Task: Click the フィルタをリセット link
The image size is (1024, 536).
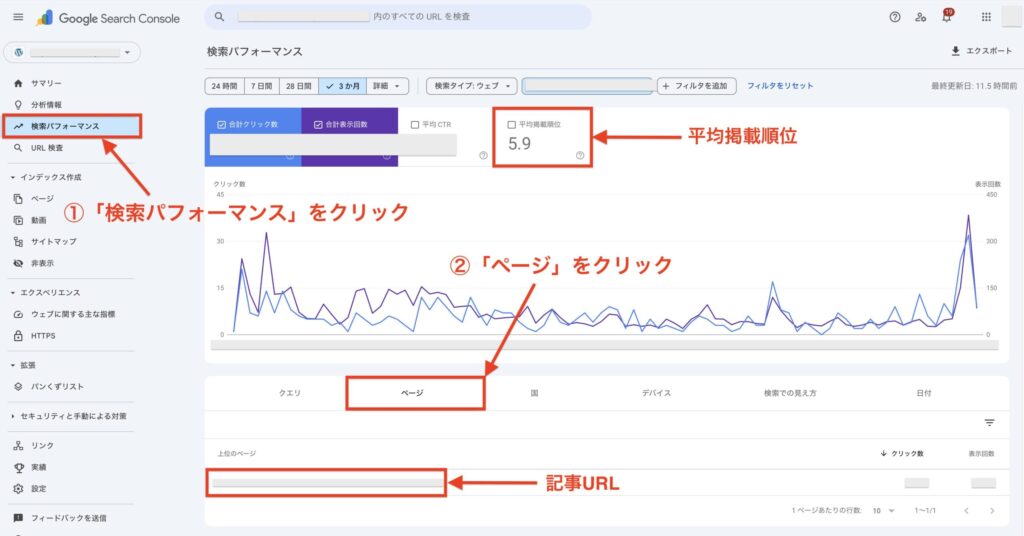Action: point(780,86)
